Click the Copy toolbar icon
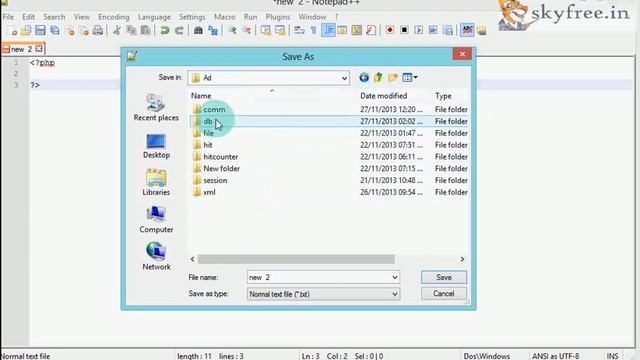The height and width of the screenshot is (360, 640). pyautogui.click(x=131, y=31)
